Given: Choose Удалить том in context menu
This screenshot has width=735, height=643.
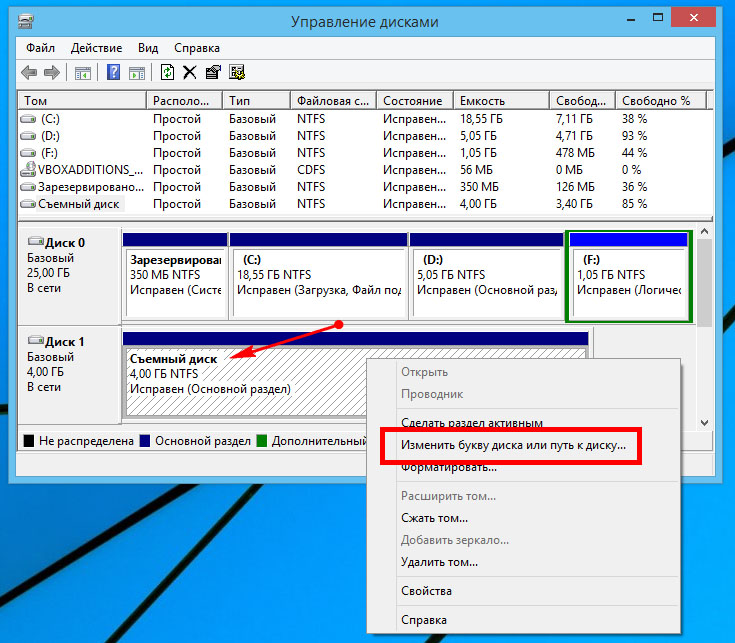Looking at the screenshot, I should pyautogui.click(x=439, y=562).
